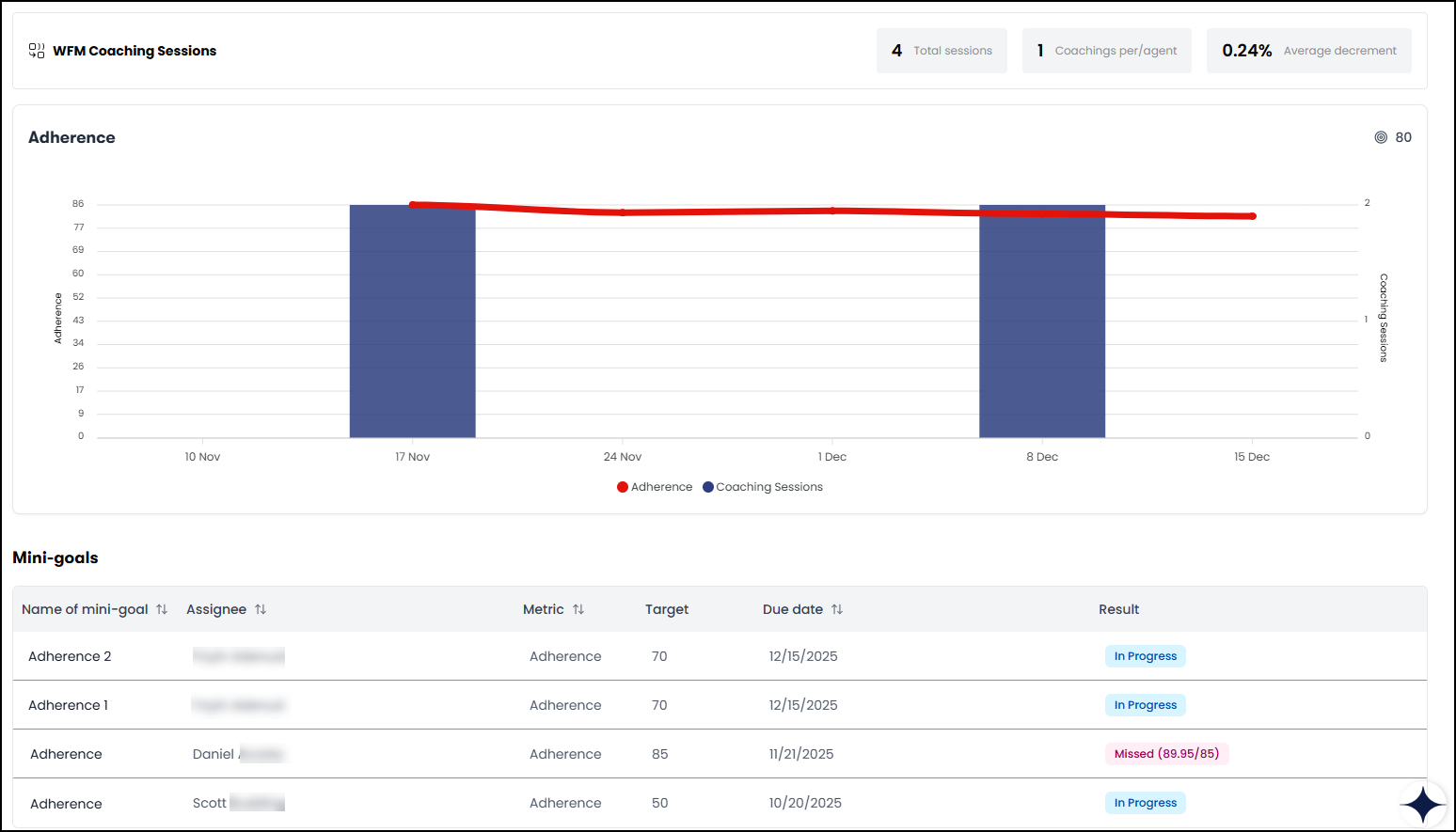
Task: Sort the Metric column using arrows icon
Action: pos(578,609)
